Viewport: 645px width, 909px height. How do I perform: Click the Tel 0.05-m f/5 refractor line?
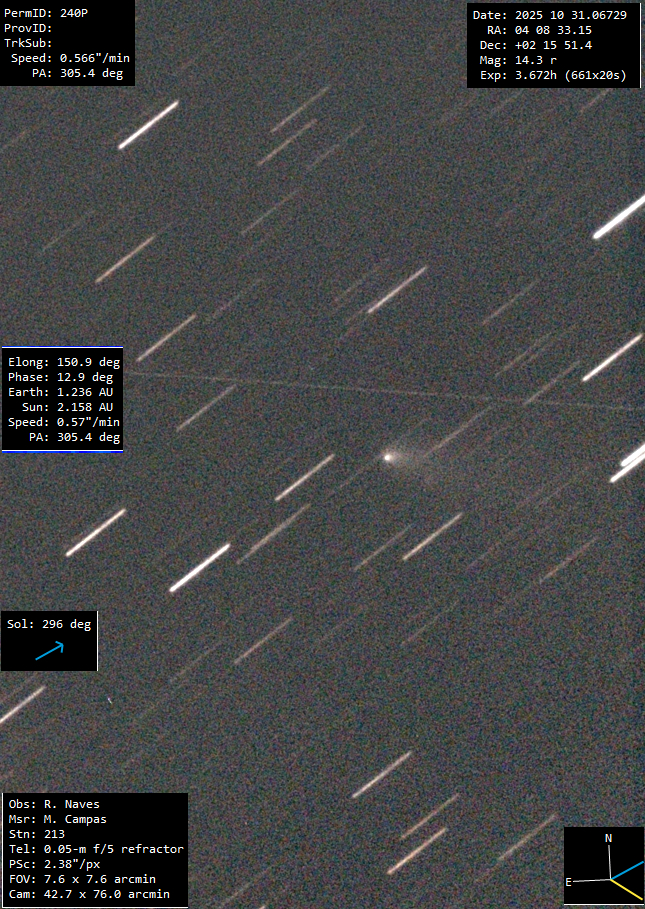(x=95, y=849)
